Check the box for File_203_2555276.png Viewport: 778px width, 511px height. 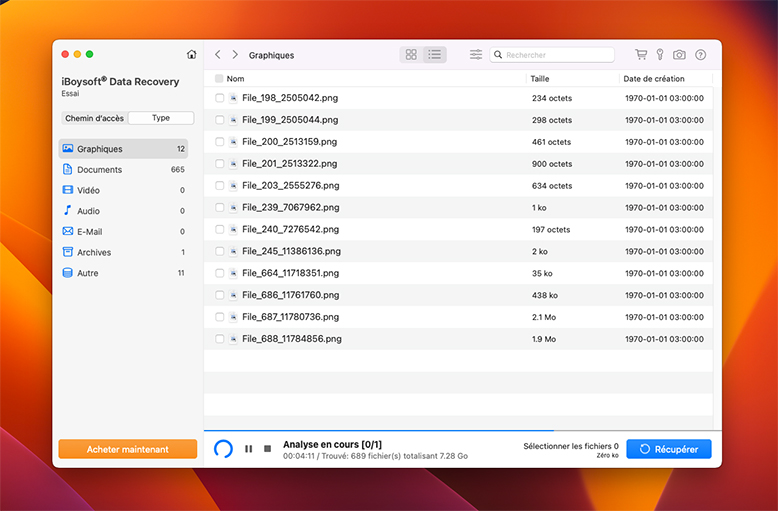point(219,186)
